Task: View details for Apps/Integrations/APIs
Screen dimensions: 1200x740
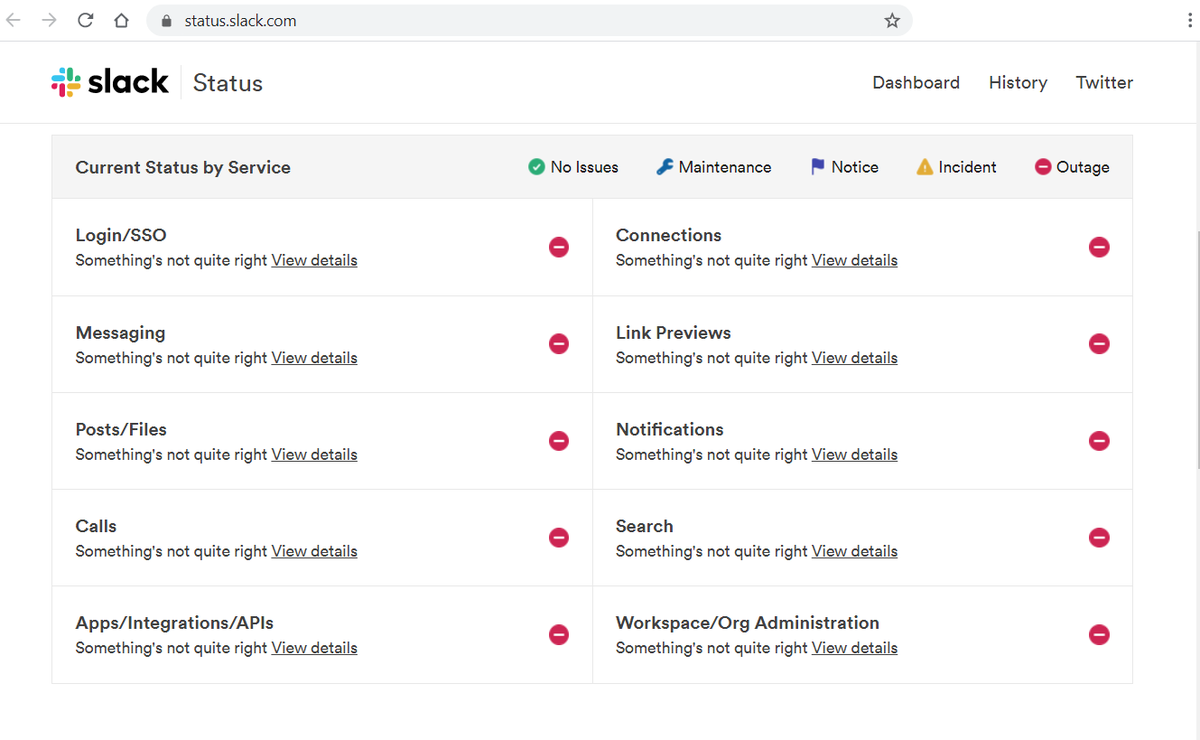Action: click(314, 648)
